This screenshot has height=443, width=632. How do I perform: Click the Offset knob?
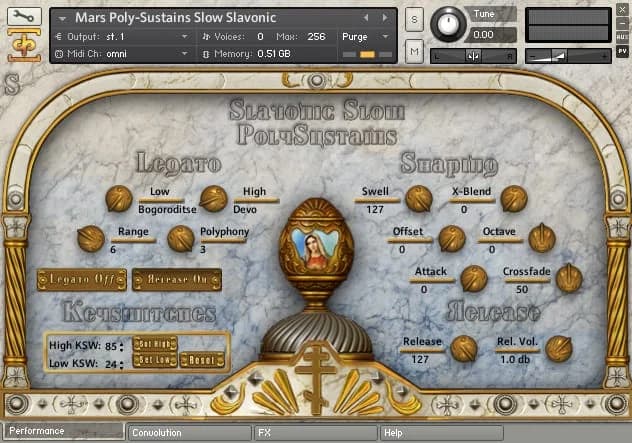(452, 239)
